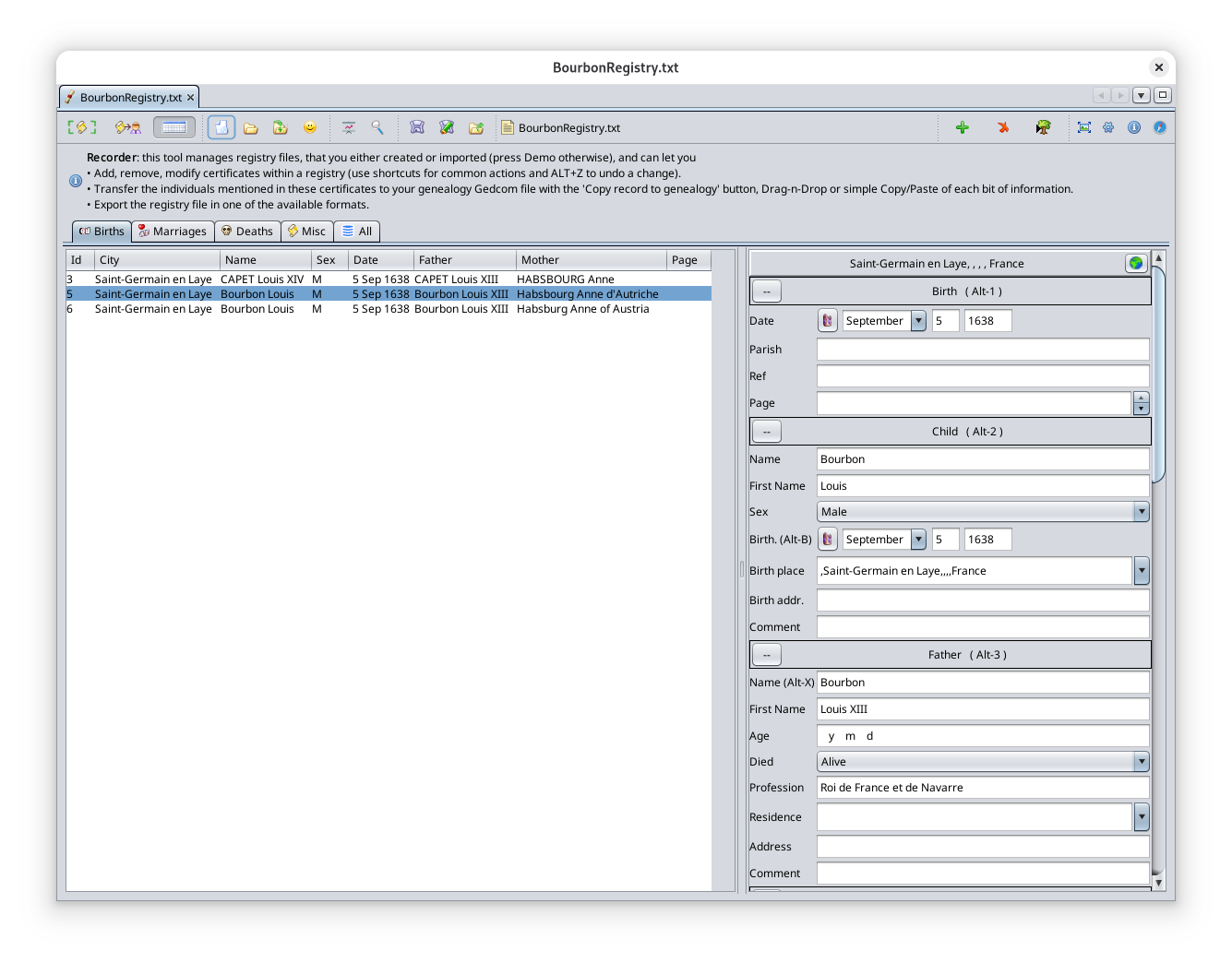Viewport: 1232px width, 963px height.
Task: Import a registry with the green-arrow folder
Action: pos(280,127)
